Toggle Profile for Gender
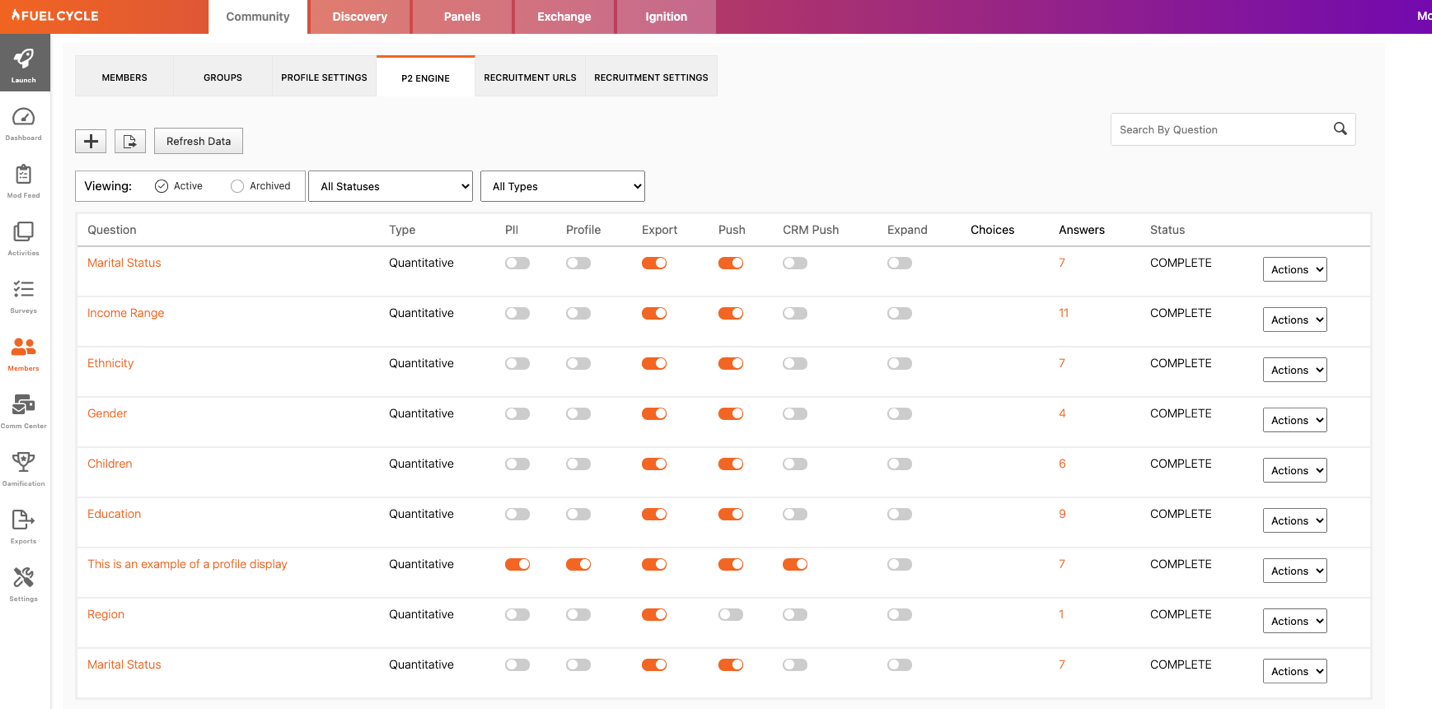The height and width of the screenshot is (709, 1432). (578, 413)
